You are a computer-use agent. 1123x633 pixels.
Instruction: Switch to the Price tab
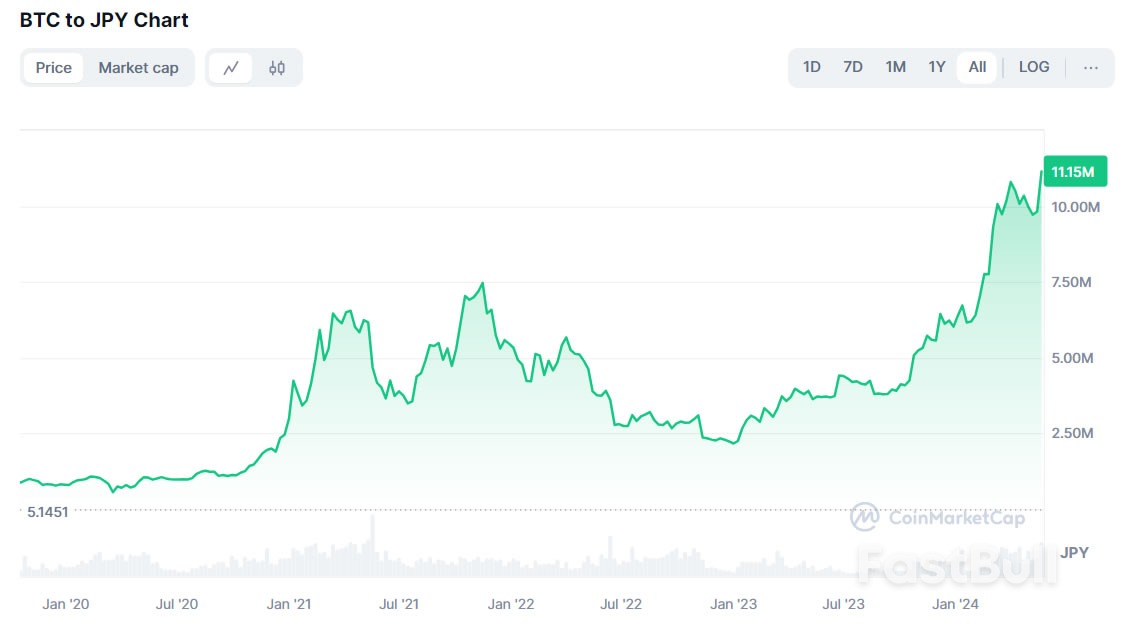53,67
